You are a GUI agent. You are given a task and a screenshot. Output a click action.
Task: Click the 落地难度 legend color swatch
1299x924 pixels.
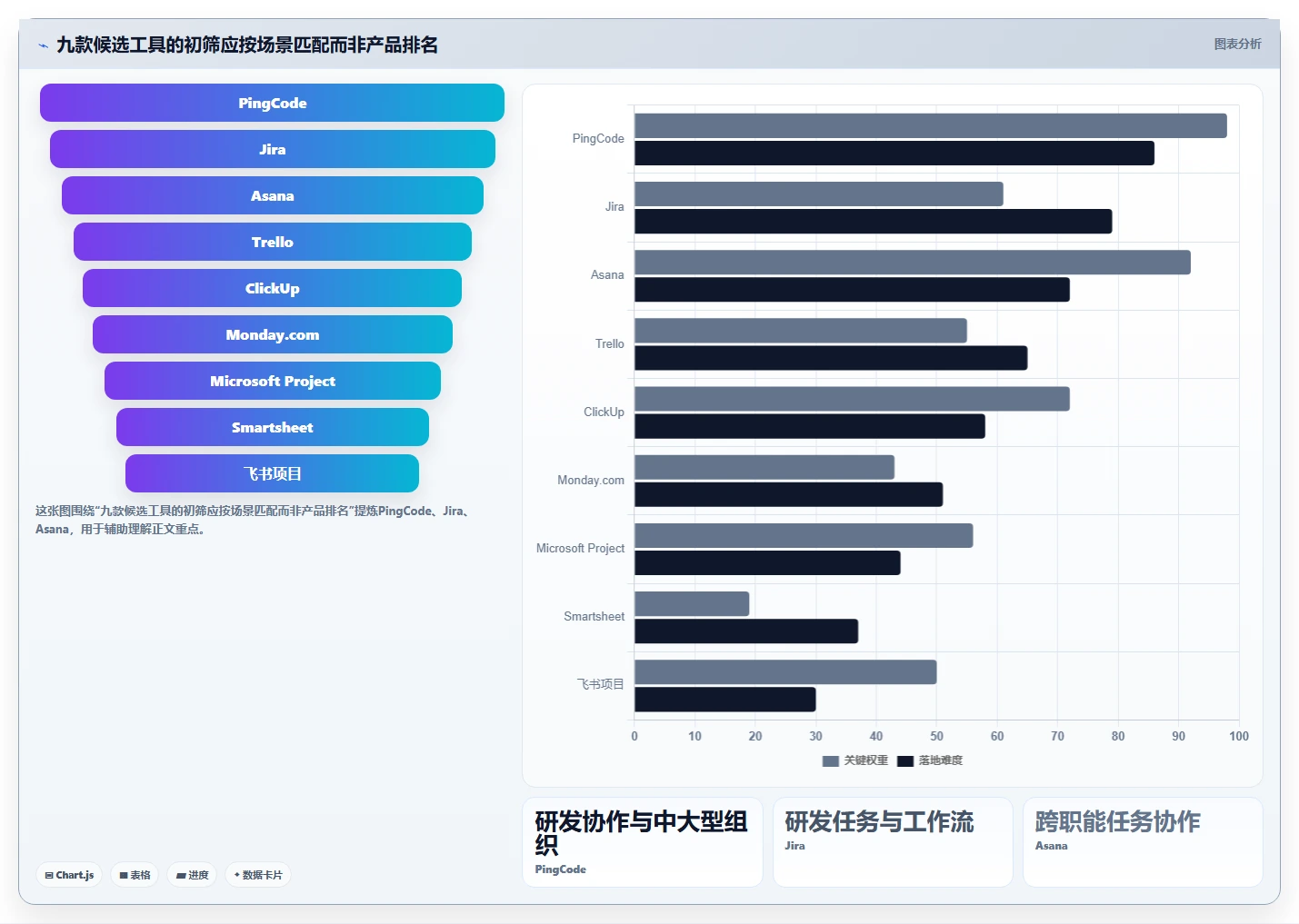[905, 761]
